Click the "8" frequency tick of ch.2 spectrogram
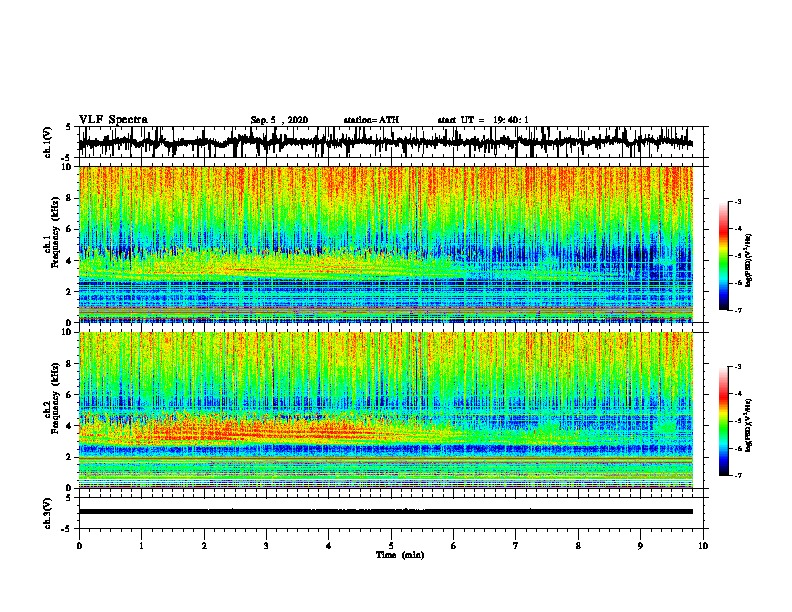This screenshot has height=612, width=792. [70, 363]
